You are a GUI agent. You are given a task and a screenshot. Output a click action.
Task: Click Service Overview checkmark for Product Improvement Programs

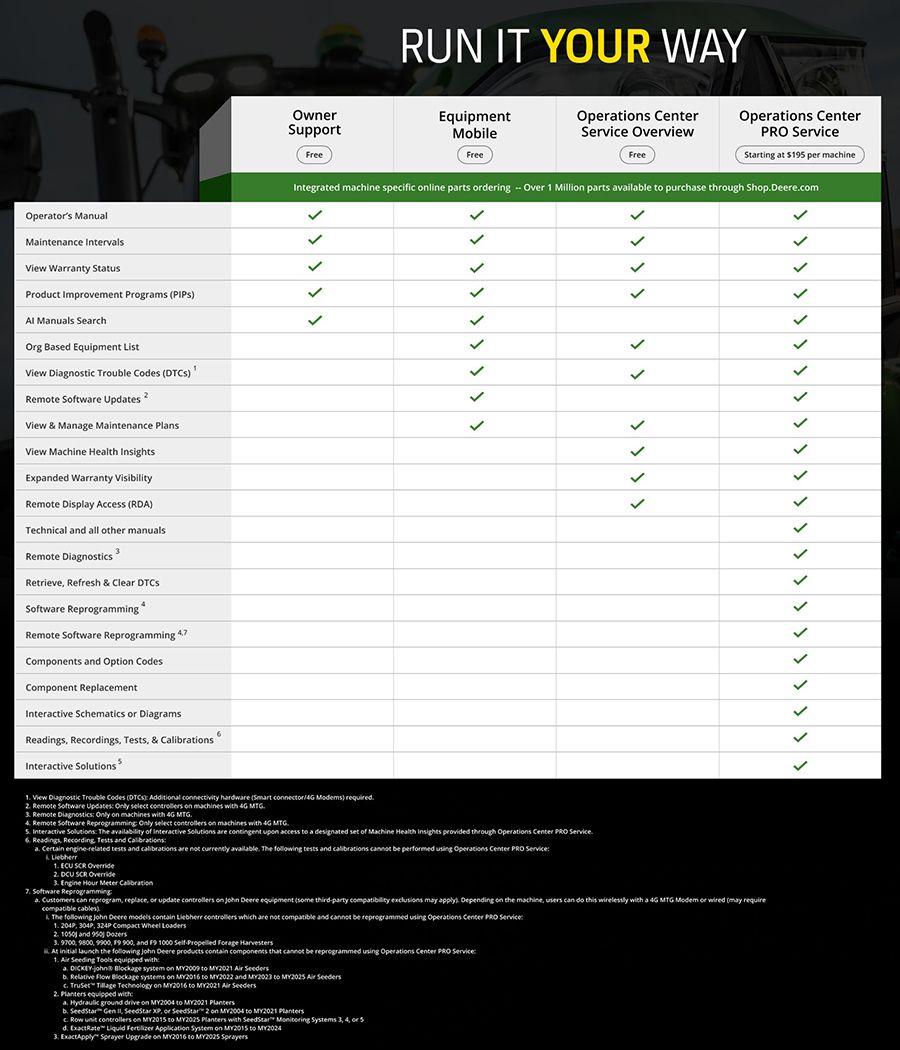coord(638,293)
